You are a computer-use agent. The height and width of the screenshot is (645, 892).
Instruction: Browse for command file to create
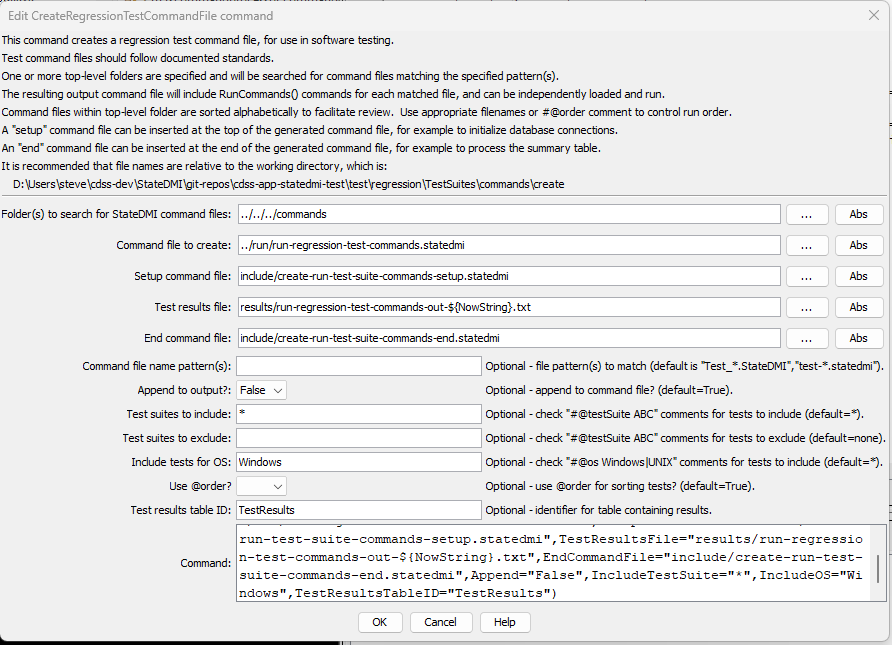click(807, 245)
